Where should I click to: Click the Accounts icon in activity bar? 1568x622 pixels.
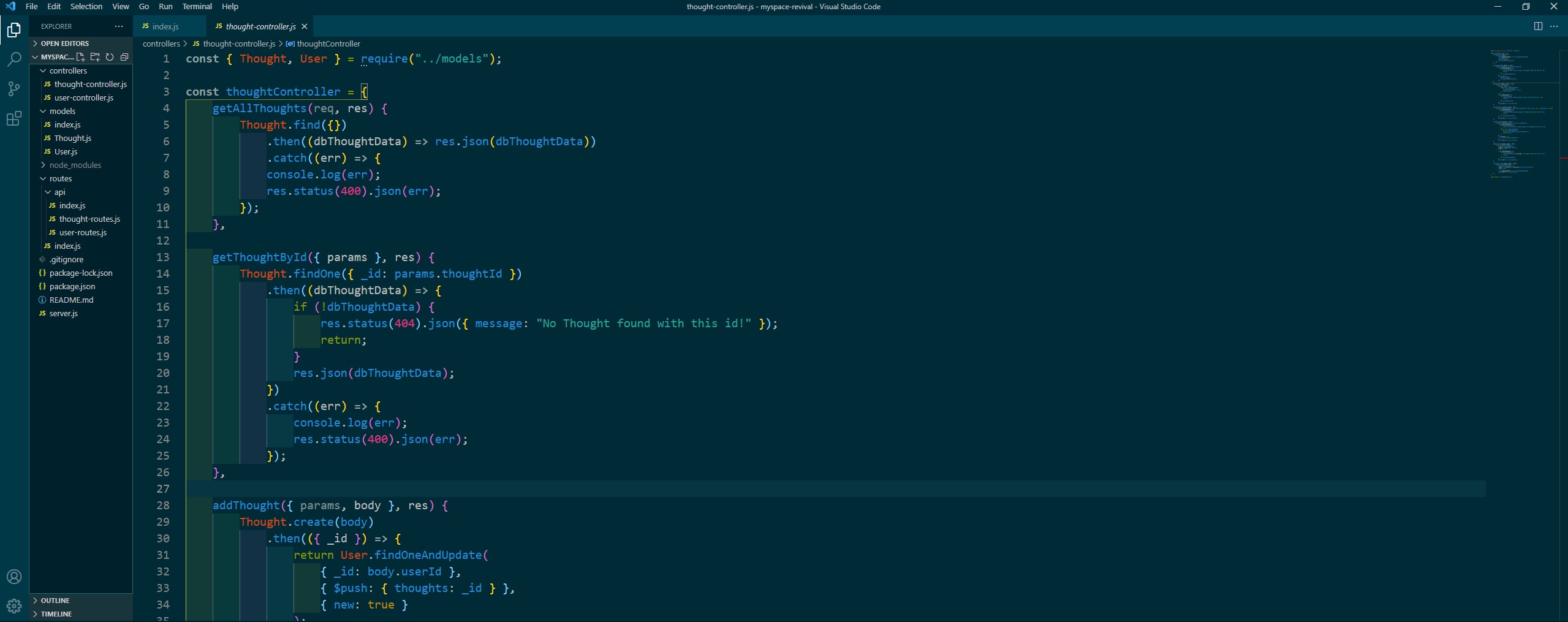click(x=14, y=577)
